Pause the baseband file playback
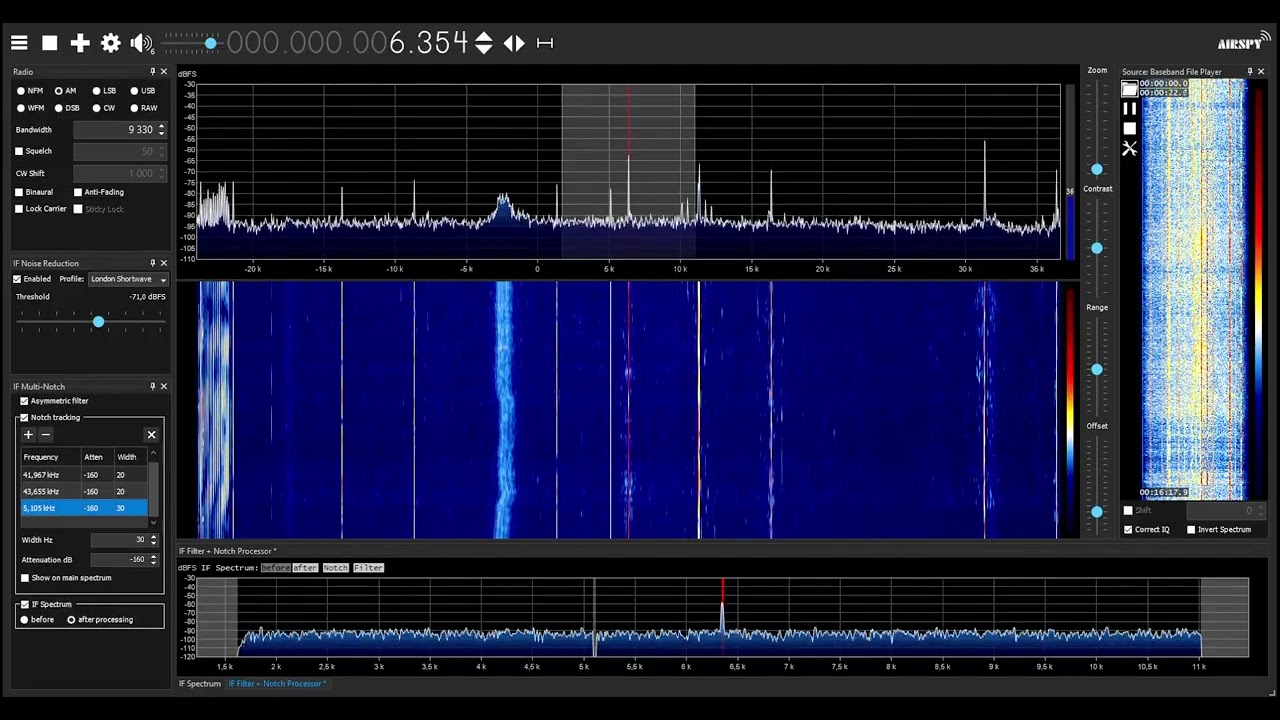This screenshot has height=720, width=1280. click(x=1130, y=109)
